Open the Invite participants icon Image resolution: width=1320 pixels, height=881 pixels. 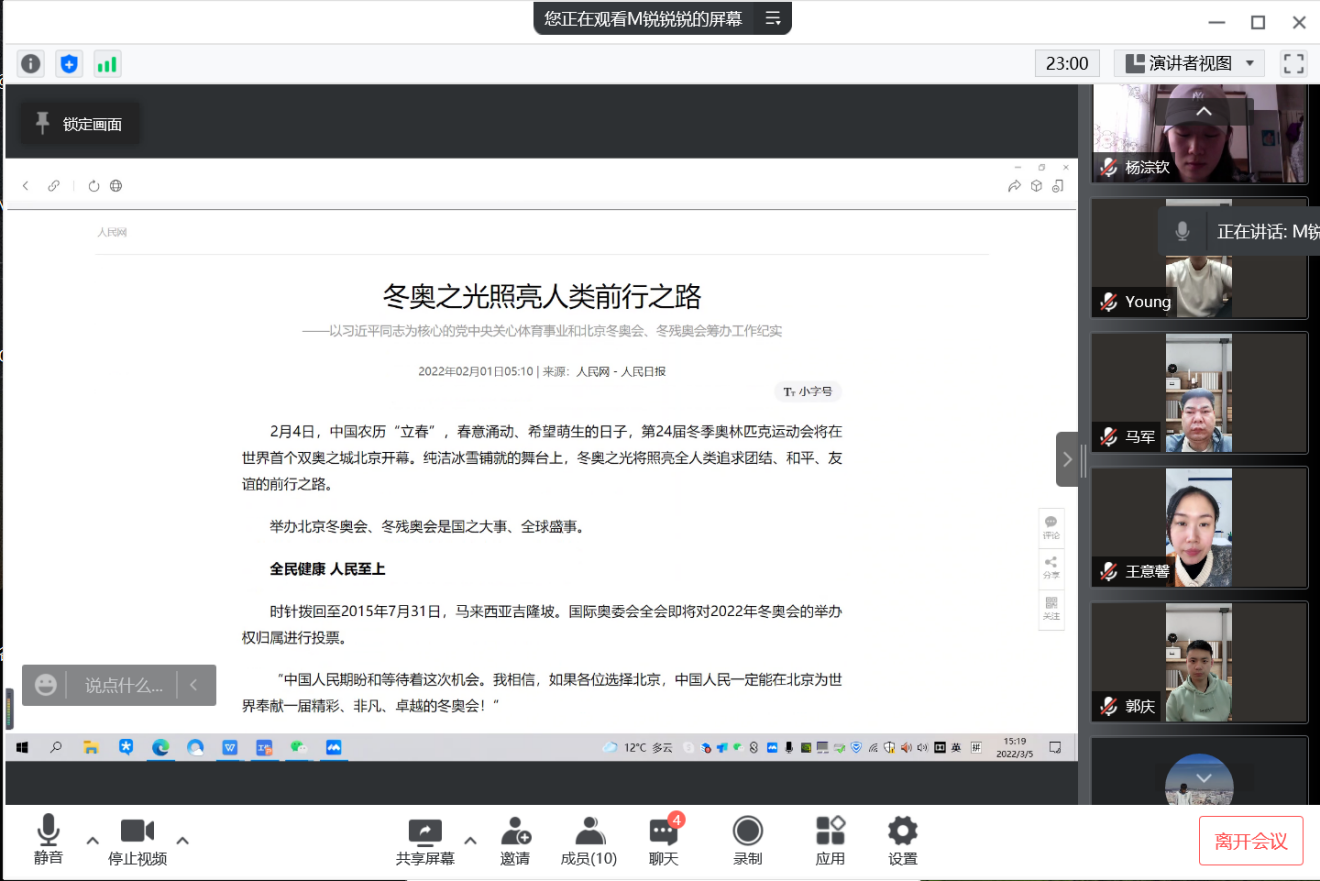(x=515, y=840)
